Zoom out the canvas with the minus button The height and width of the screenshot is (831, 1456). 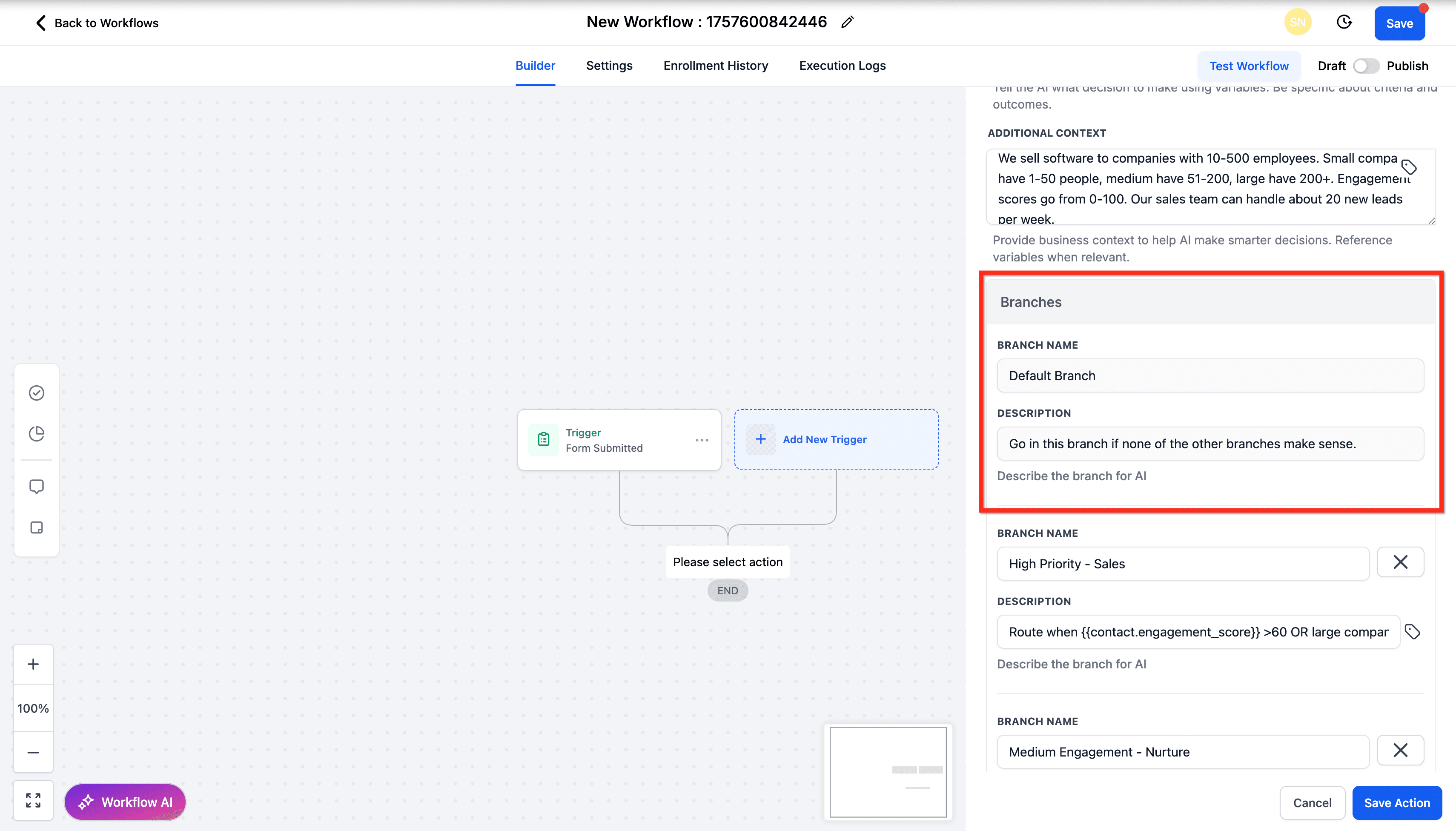click(33, 752)
